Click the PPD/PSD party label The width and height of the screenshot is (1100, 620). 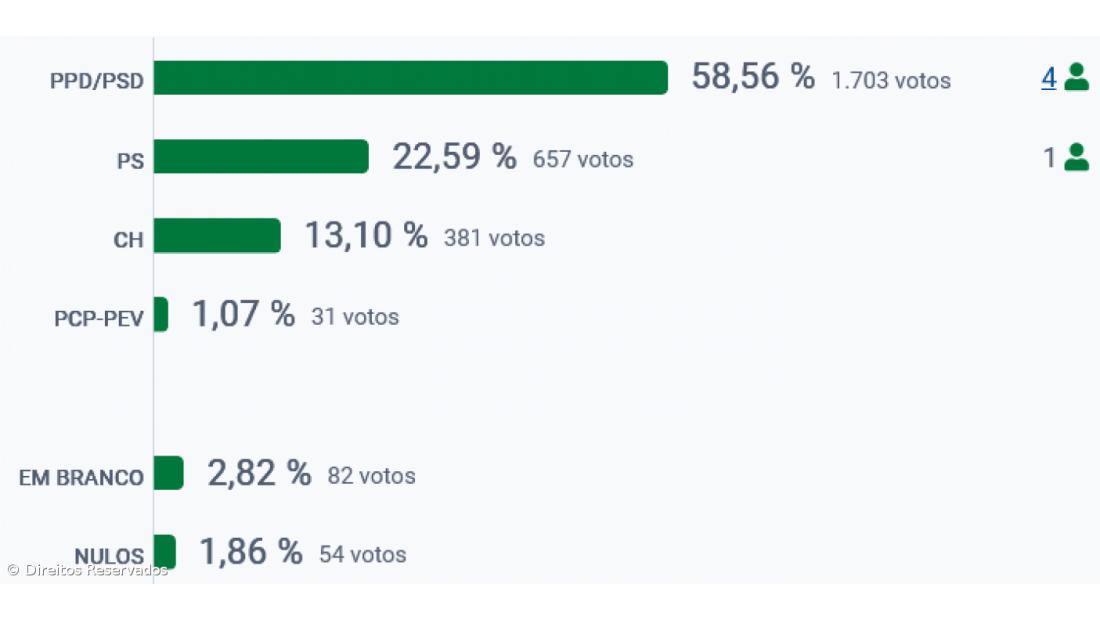tap(97, 82)
